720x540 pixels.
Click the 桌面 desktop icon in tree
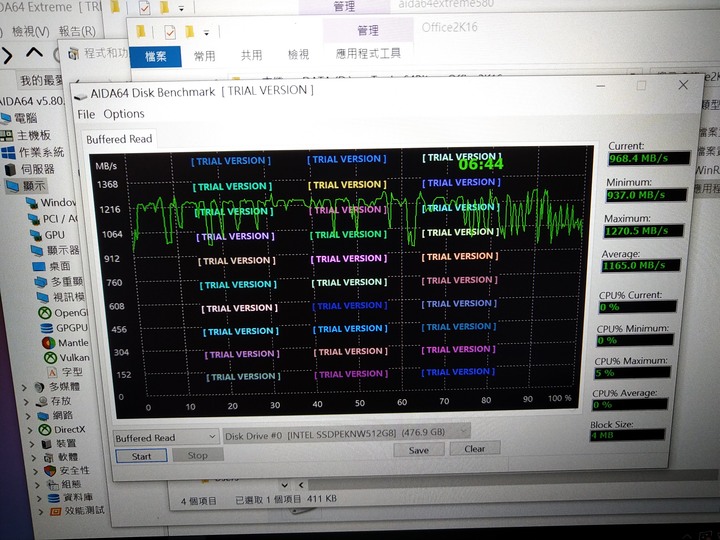[39, 266]
